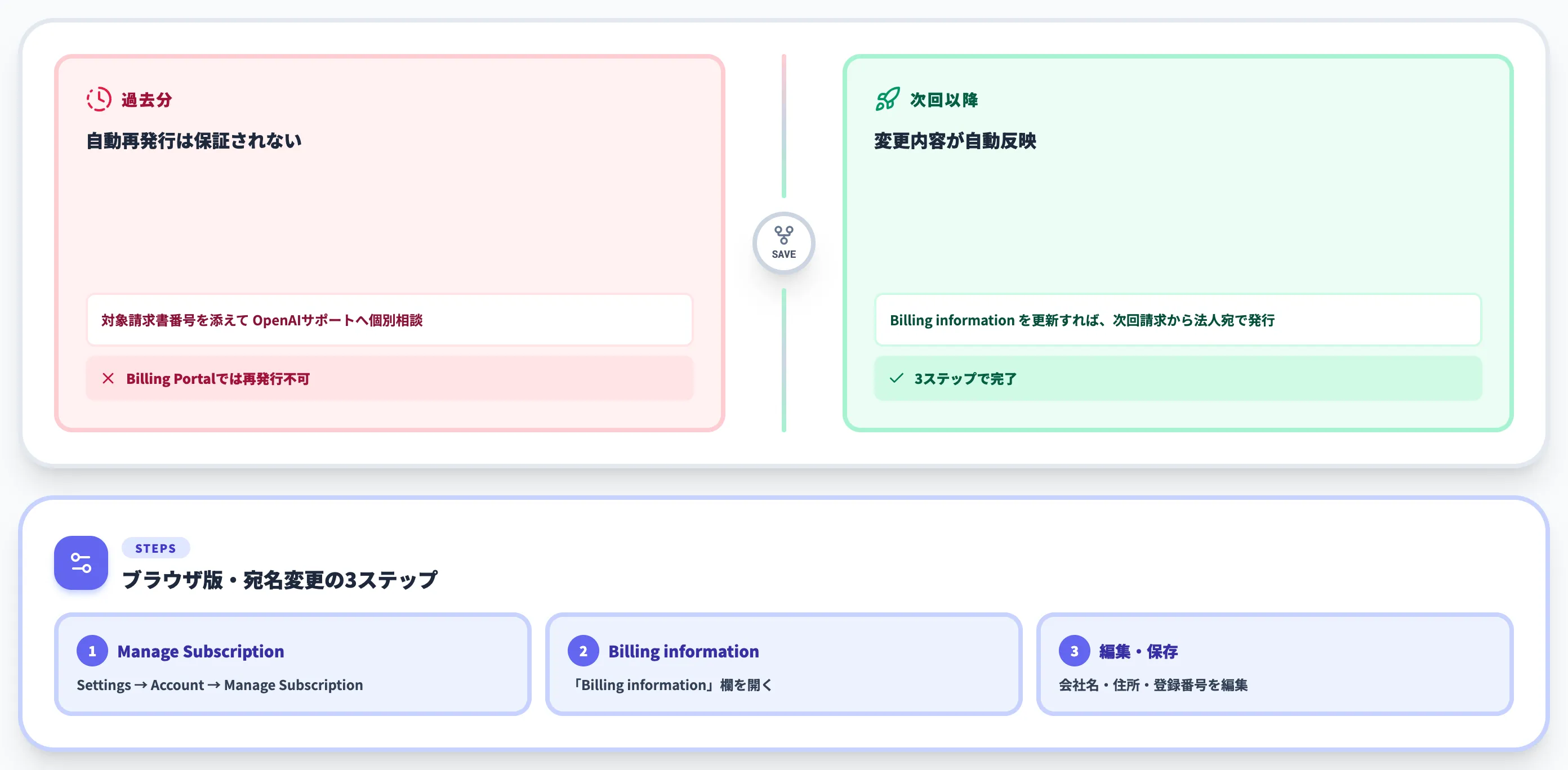Click the X icon beside Billing Portalでは再発行不可
This screenshot has height=770, width=1568.
pyautogui.click(x=108, y=378)
